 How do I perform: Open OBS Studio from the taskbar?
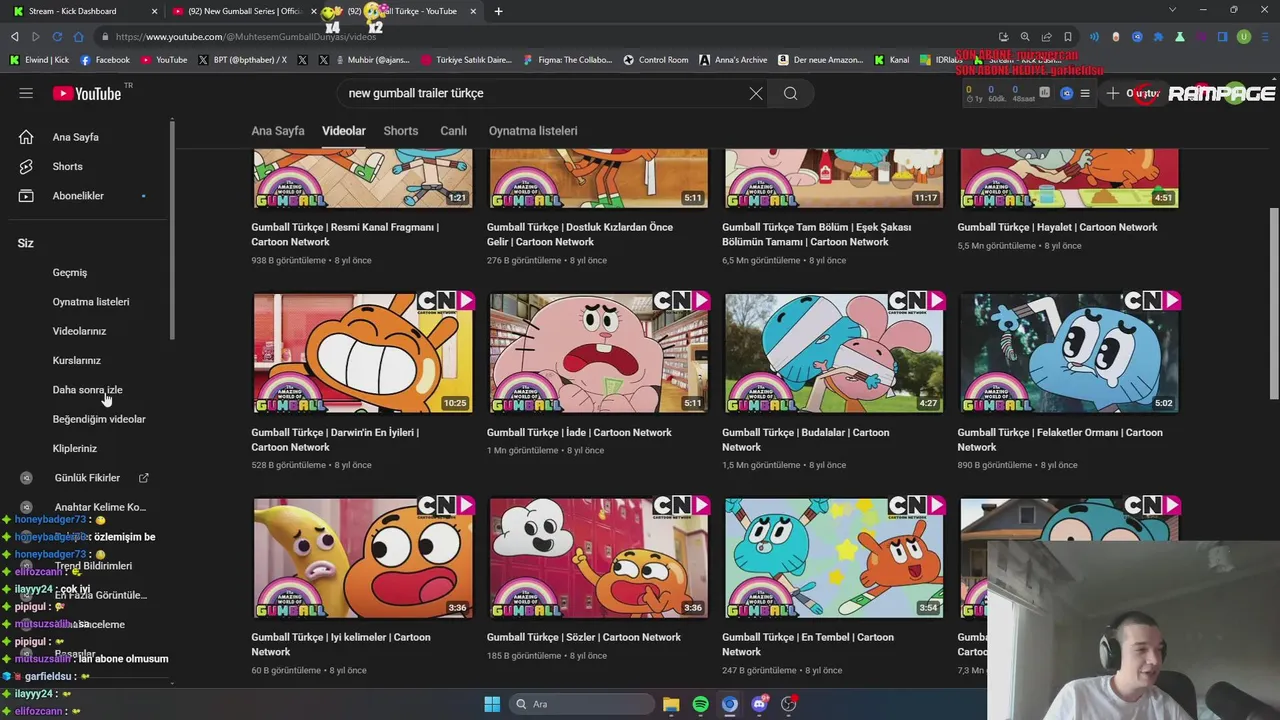pyautogui.click(x=788, y=704)
